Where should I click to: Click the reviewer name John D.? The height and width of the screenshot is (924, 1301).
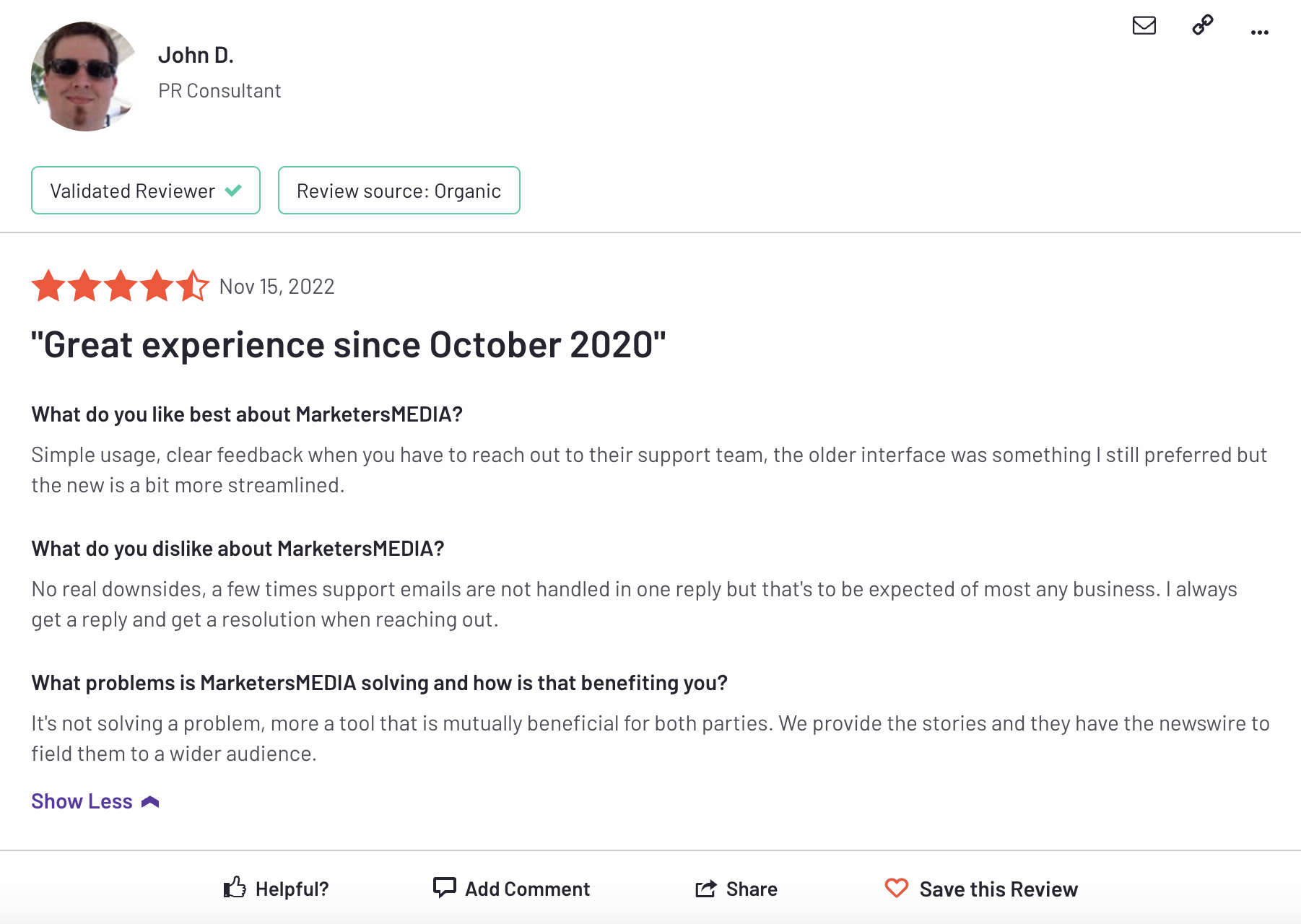click(196, 56)
